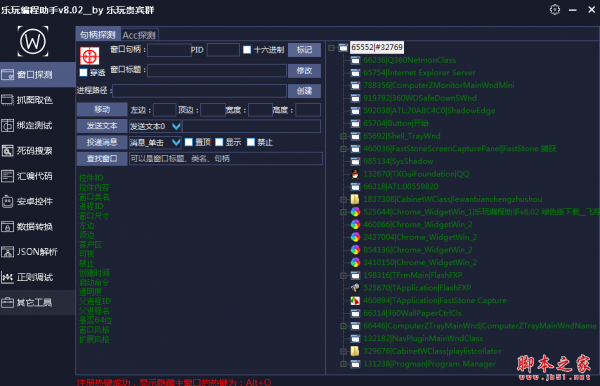Select 65754|Internet Explorer Server row
This screenshot has width=600, height=386.
[x=419, y=73]
